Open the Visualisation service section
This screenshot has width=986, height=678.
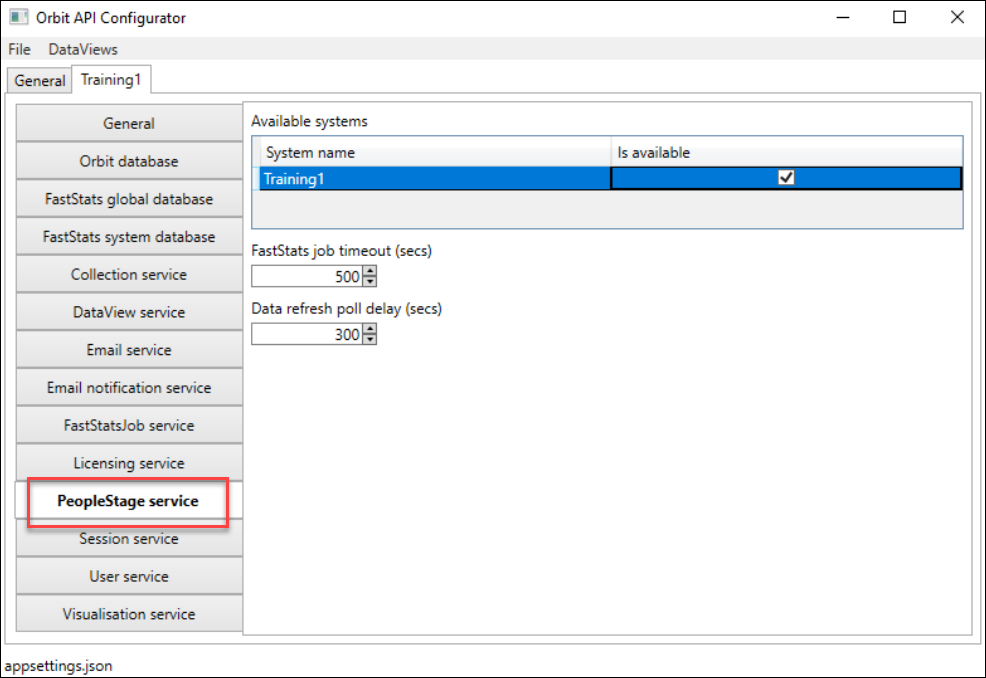coord(129,614)
